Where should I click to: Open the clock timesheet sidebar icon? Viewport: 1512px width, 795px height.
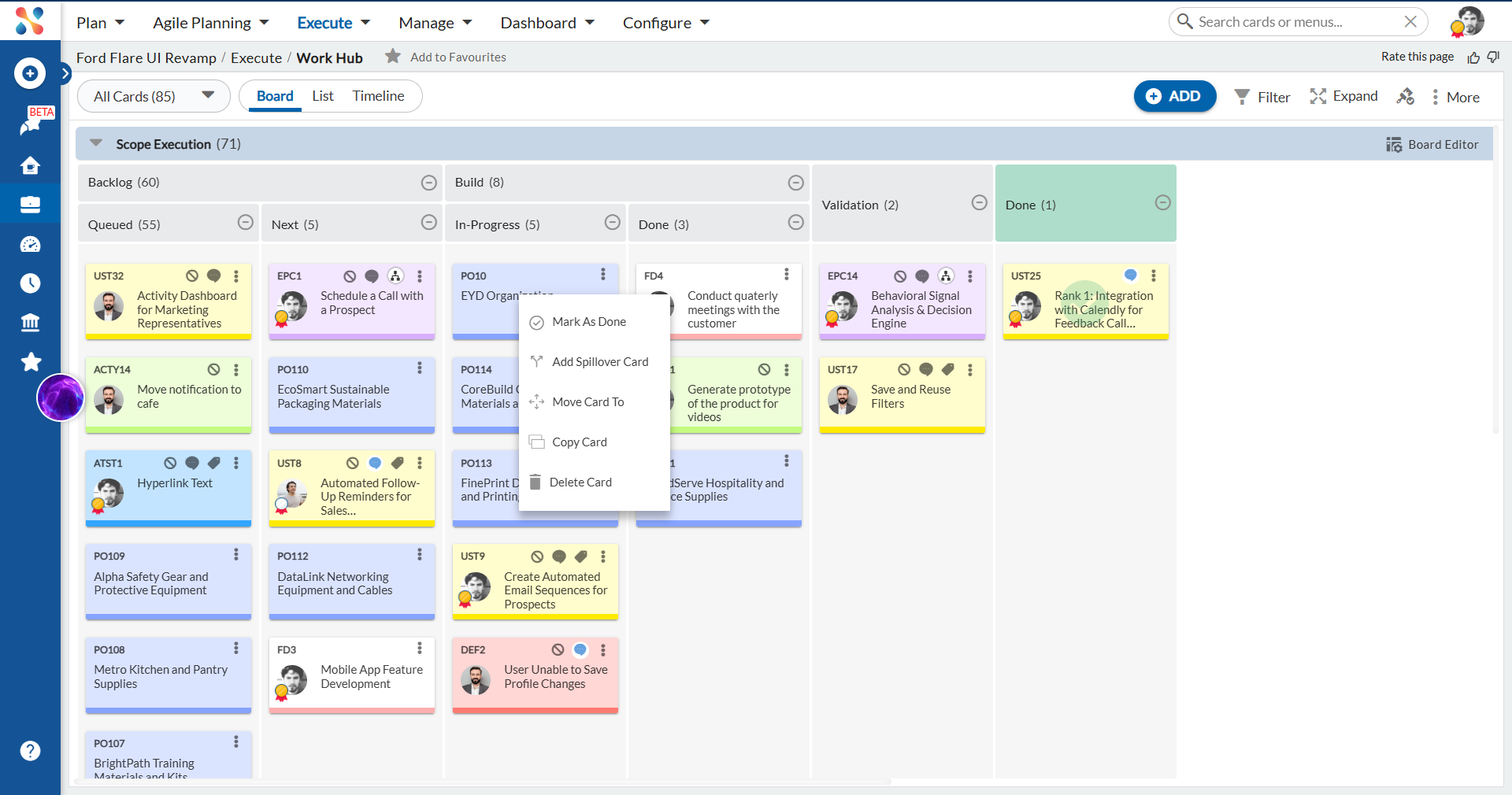coord(30,283)
